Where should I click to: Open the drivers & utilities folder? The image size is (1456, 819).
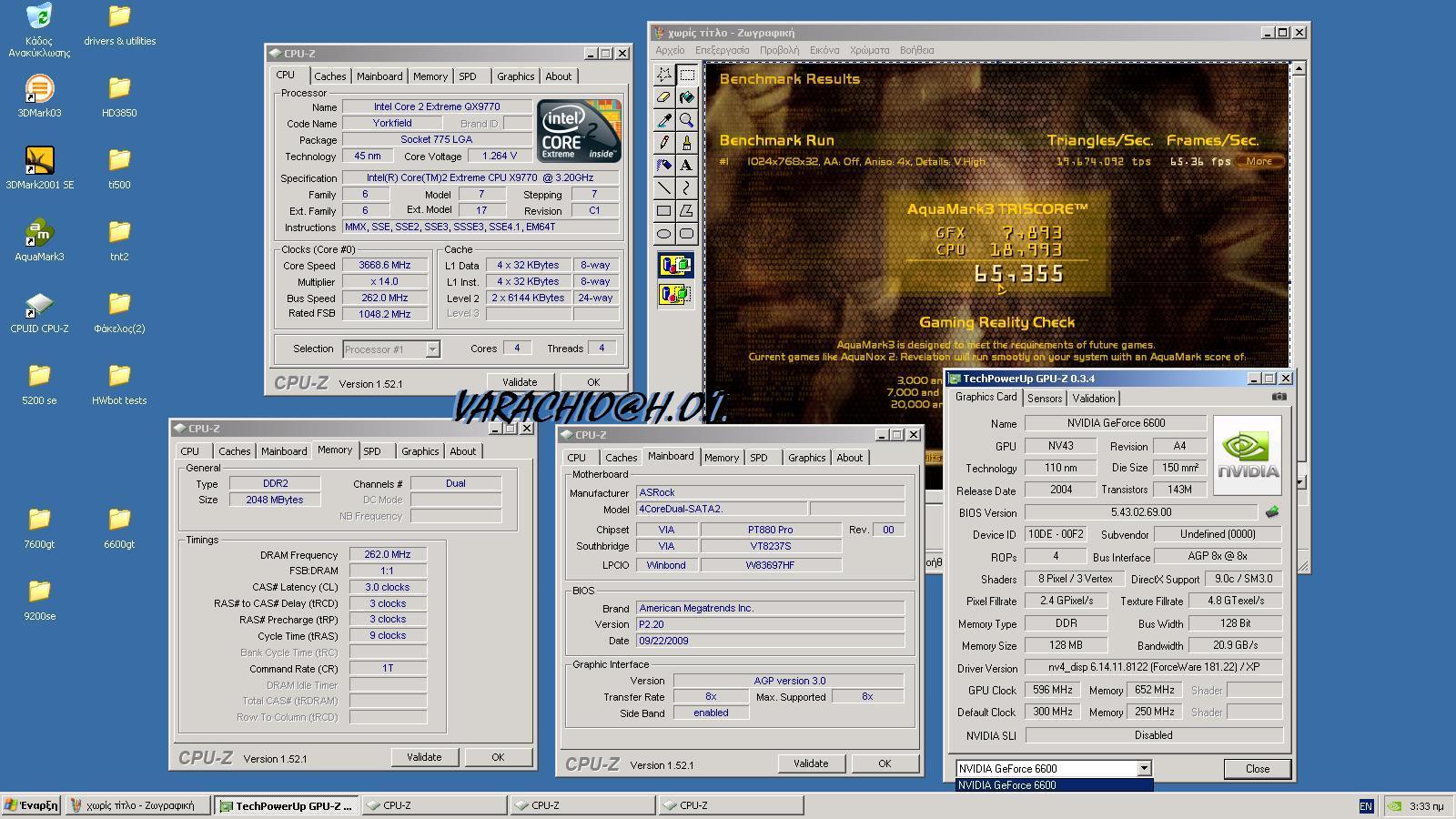click(x=119, y=25)
